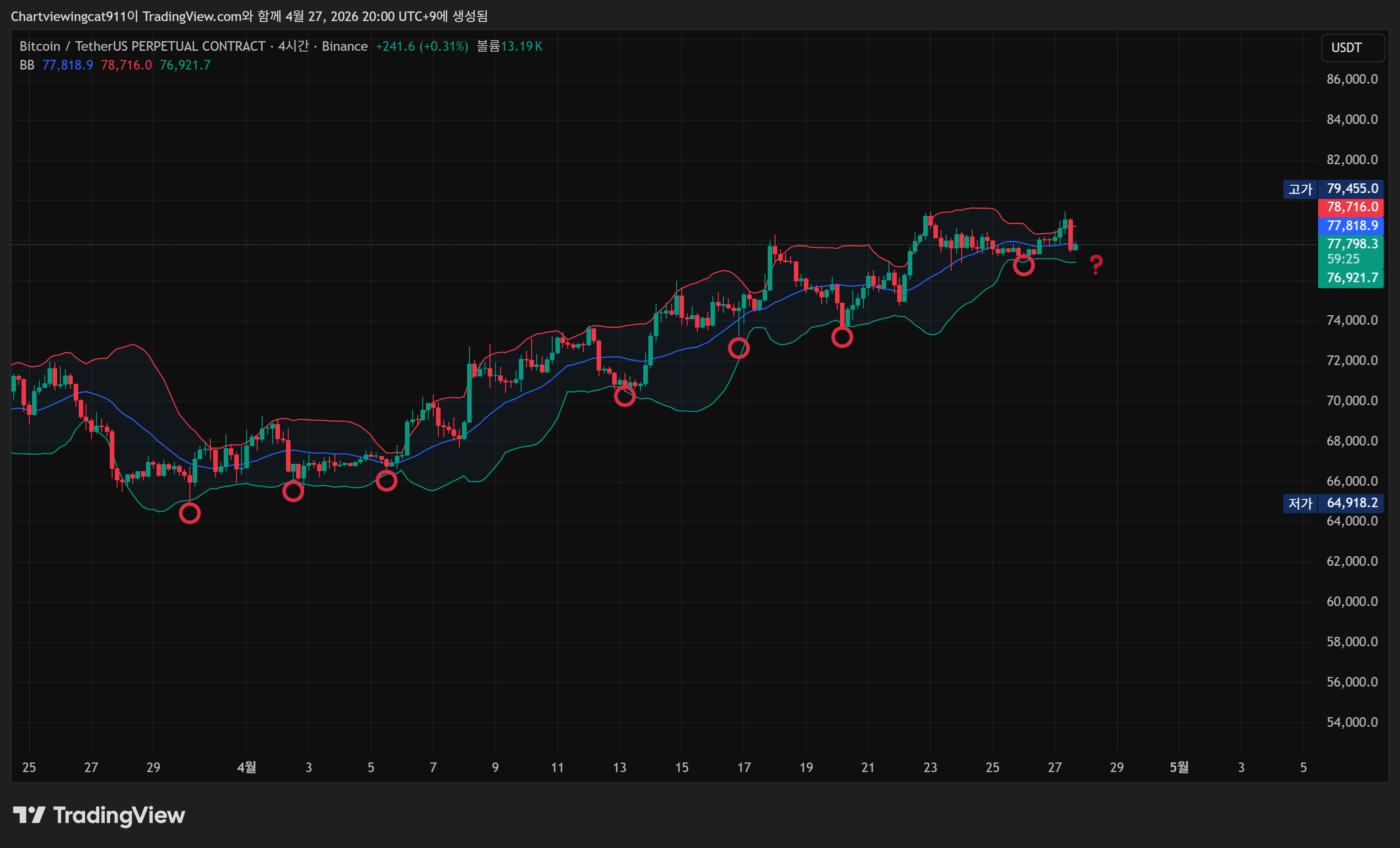This screenshot has width=1400, height=848.
Task: Click the blue 77,818.9 basis price tag
Action: pos(1351,225)
